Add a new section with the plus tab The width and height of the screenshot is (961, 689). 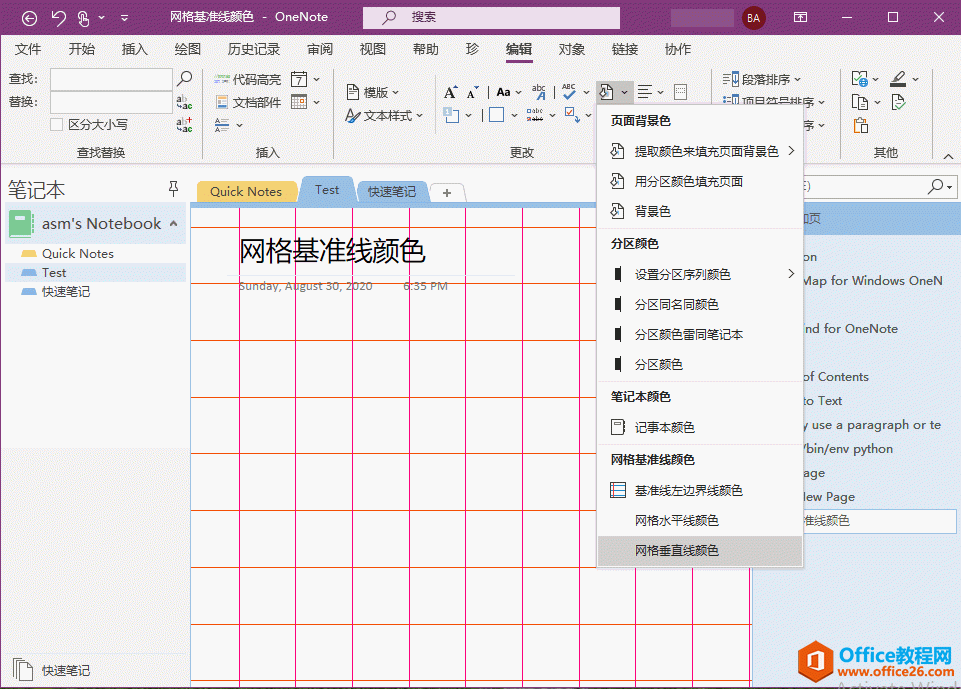tap(447, 193)
